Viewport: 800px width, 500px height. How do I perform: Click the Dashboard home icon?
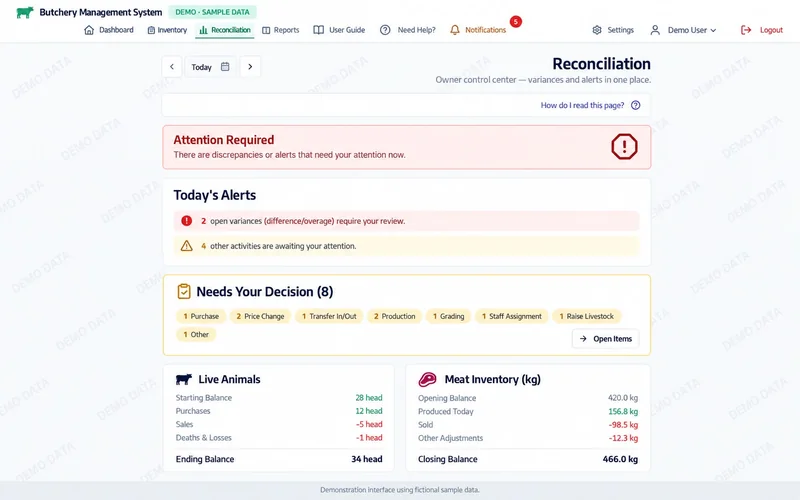click(89, 30)
